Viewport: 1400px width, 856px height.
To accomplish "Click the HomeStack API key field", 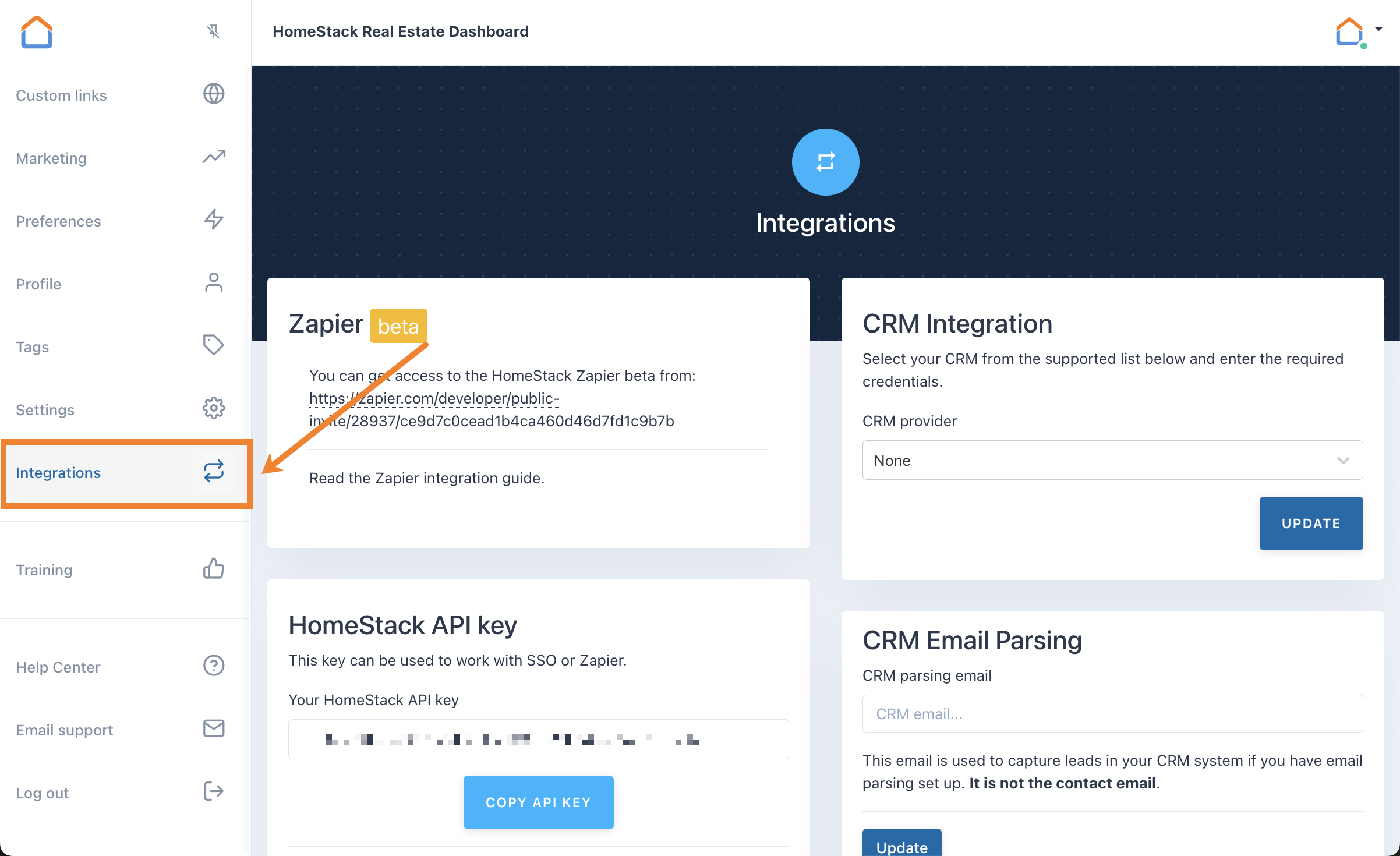I will pyautogui.click(x=538, y=740).
